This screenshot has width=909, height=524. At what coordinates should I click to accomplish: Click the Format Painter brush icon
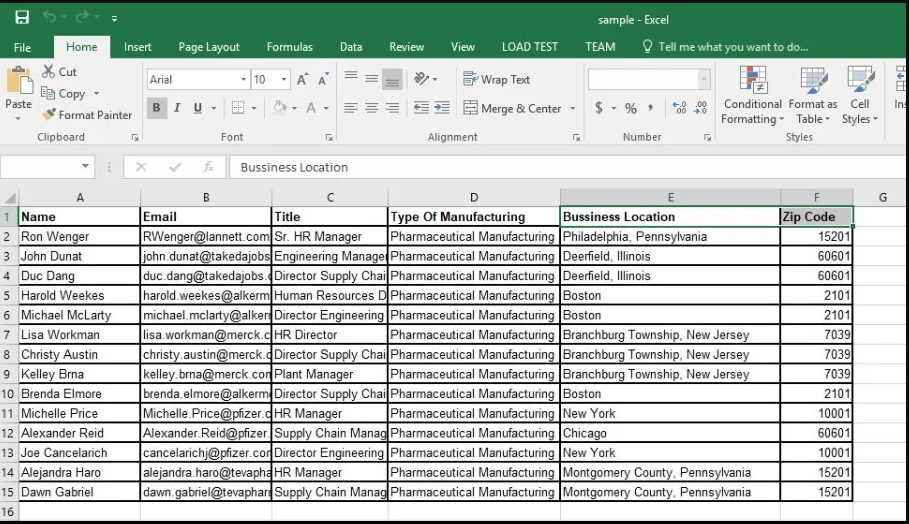(48, 115)
